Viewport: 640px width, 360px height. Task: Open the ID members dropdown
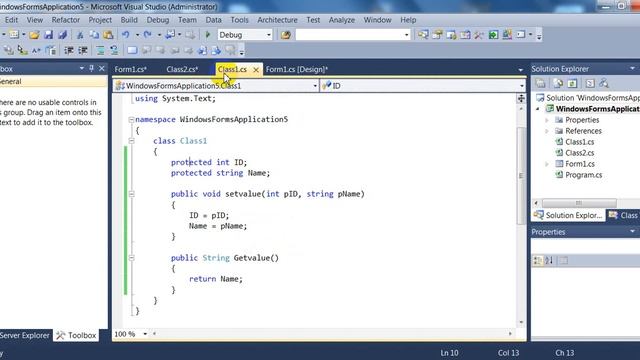click(x=521, y=86)
